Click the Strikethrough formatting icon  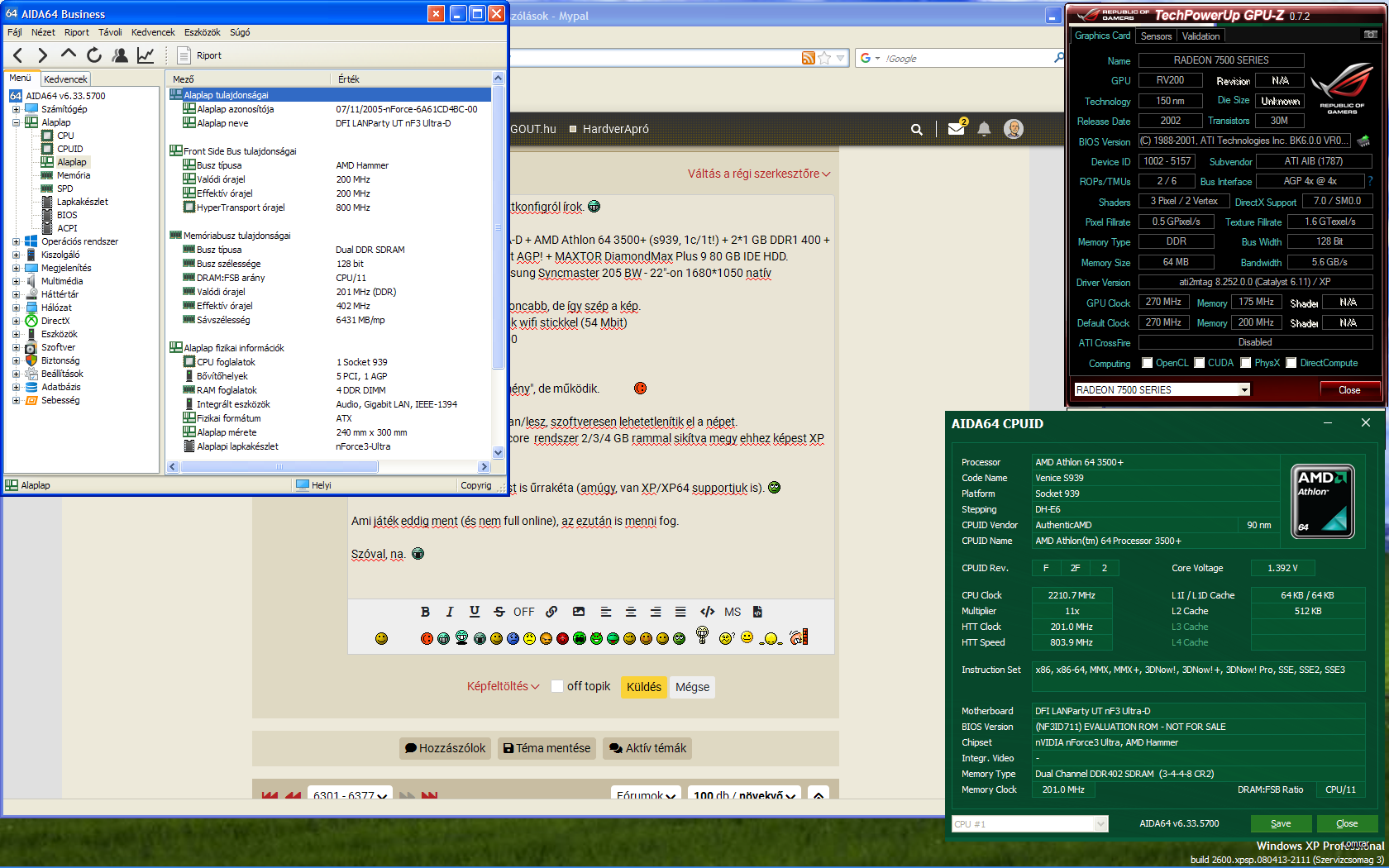click(499, 612)
